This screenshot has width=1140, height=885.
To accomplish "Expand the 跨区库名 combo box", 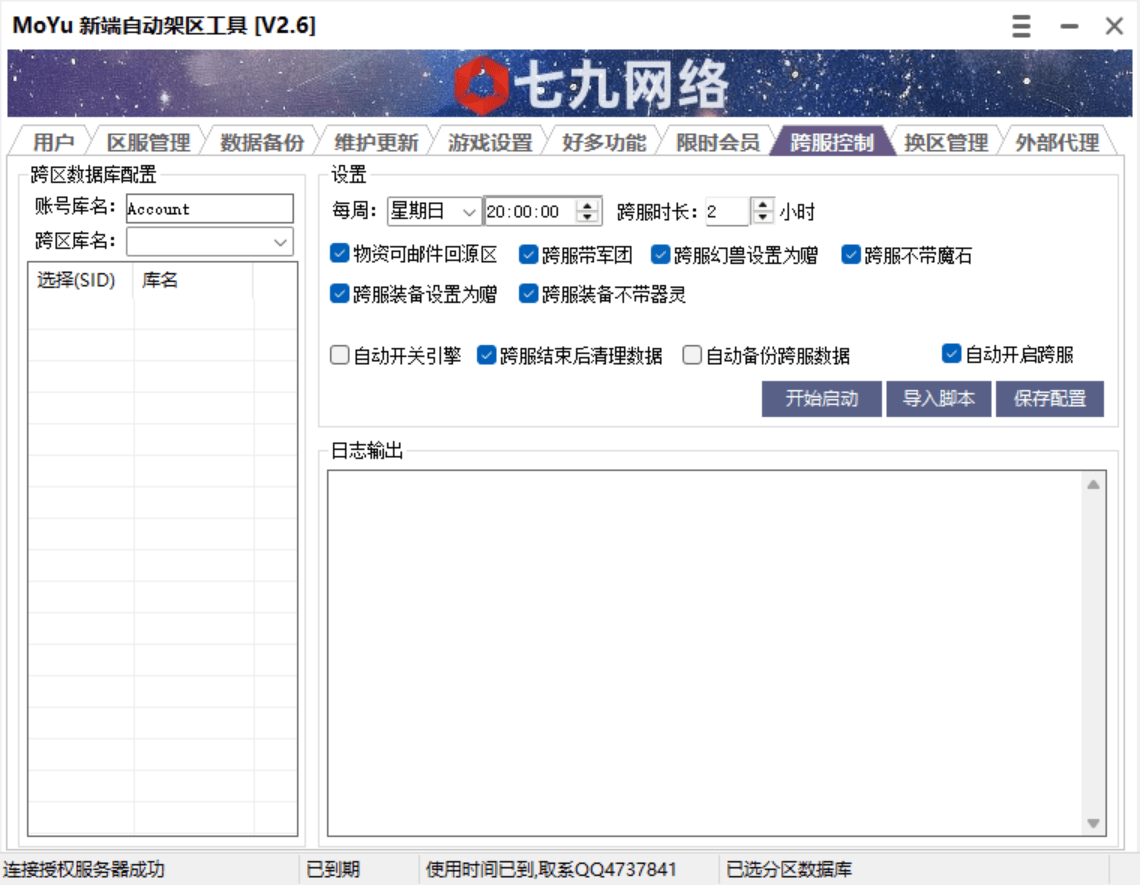I will (x=281, y=240).
